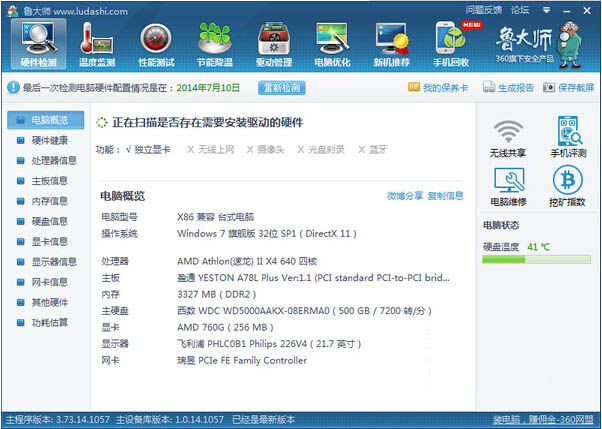
Task: Click 已经是最新版本 status text
Action: coord(264,419)
